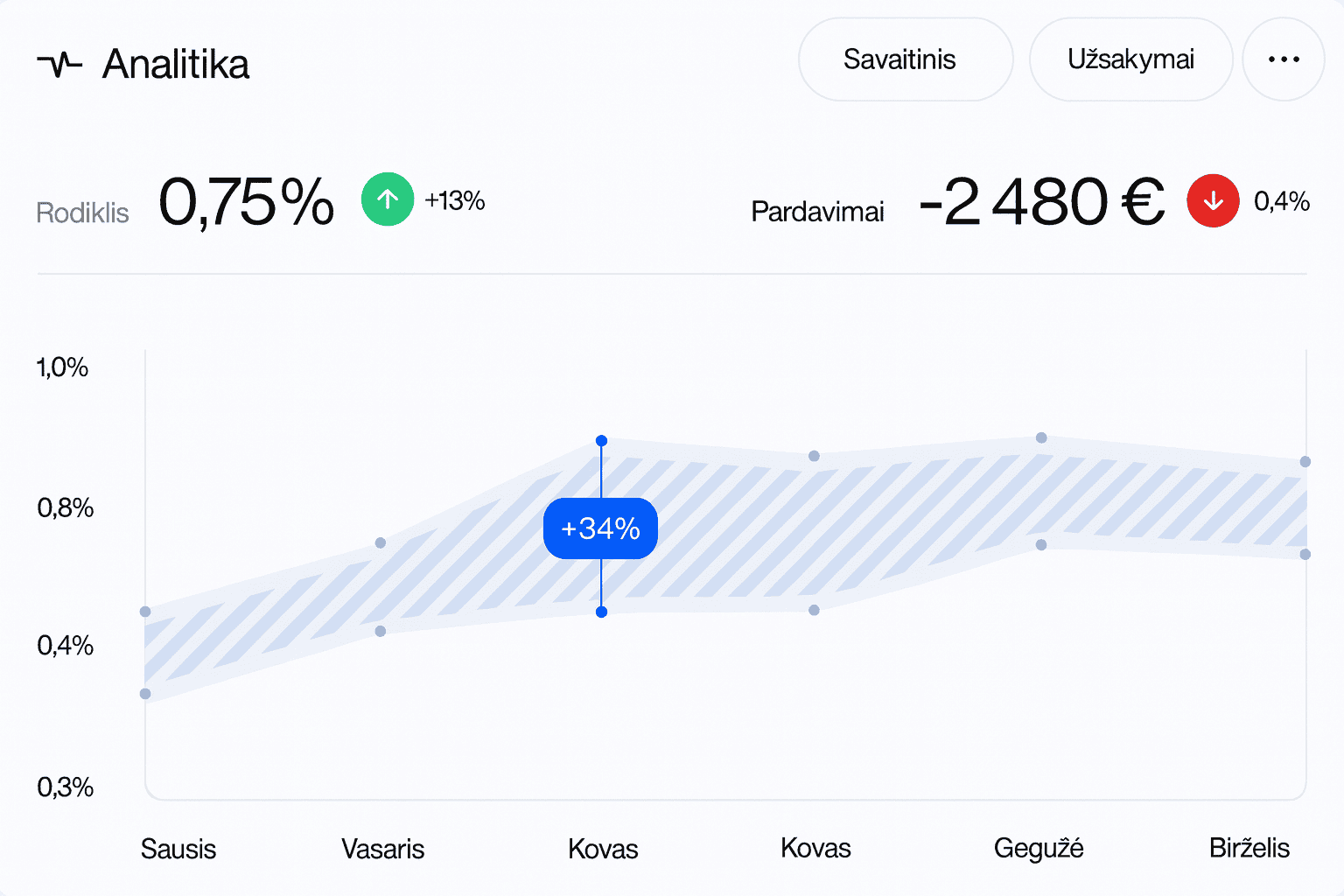
Task: Click the red down-arrow trend icon
Action: (x=1213, y=201)
